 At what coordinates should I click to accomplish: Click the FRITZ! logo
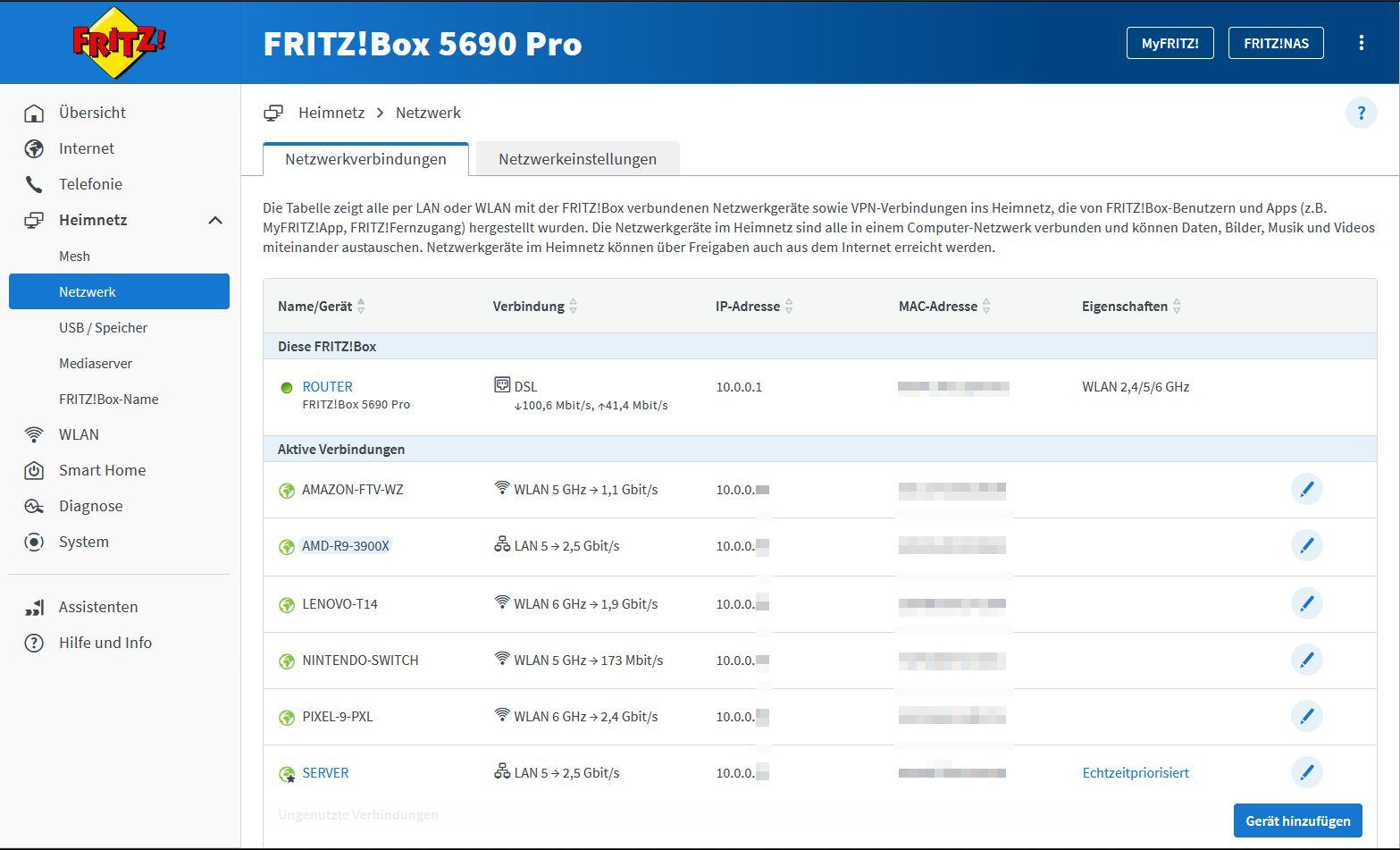[x=119, y=43]
